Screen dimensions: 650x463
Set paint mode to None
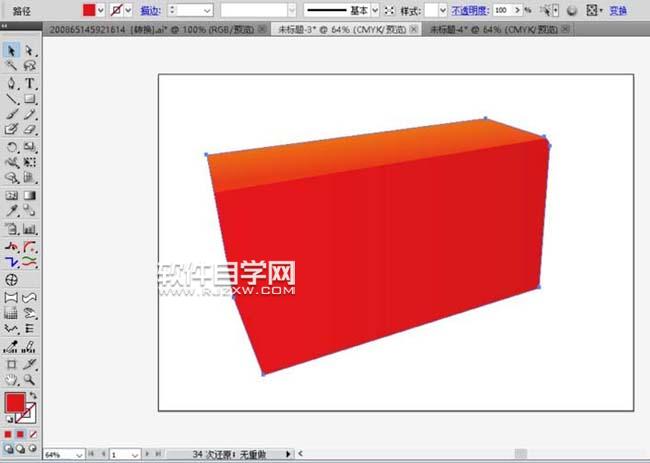pos(33,434)
